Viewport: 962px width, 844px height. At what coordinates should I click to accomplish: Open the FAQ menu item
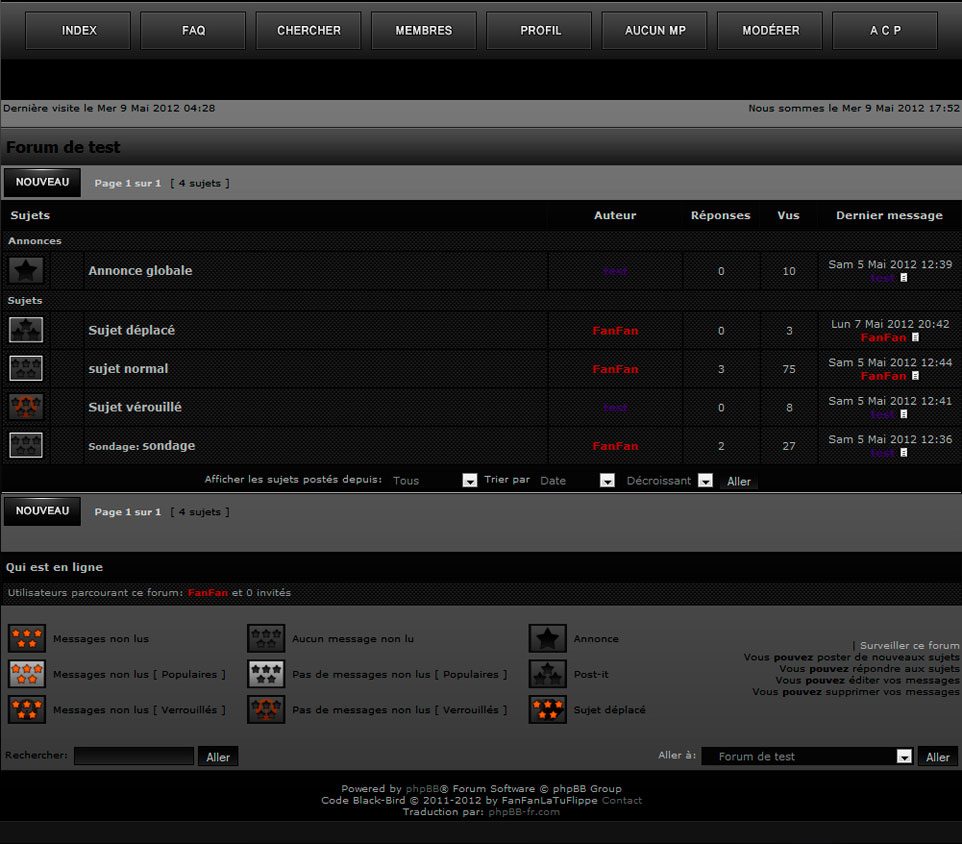[193, 31]
